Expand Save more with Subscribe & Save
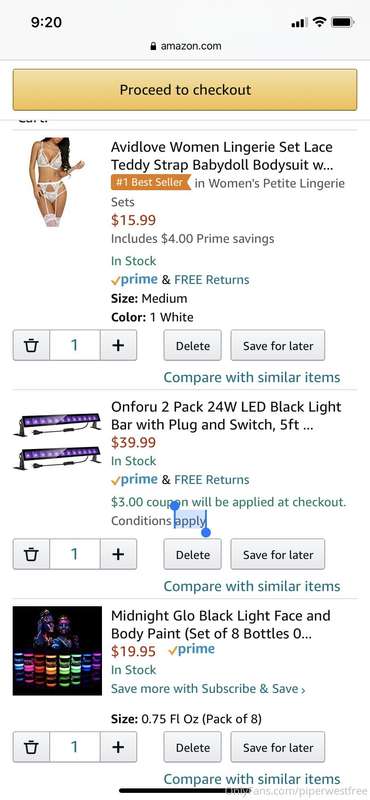The width and height of the screenshot is (370, 800). coord(208,689)
